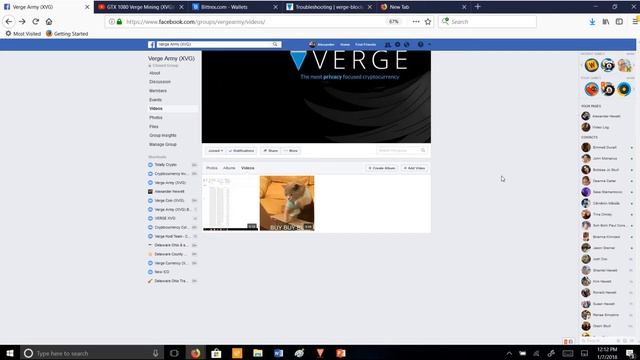Open Totally Crypto shortcut group
The width and height of the screenshot is (640, 360).
tap(165, 165)
